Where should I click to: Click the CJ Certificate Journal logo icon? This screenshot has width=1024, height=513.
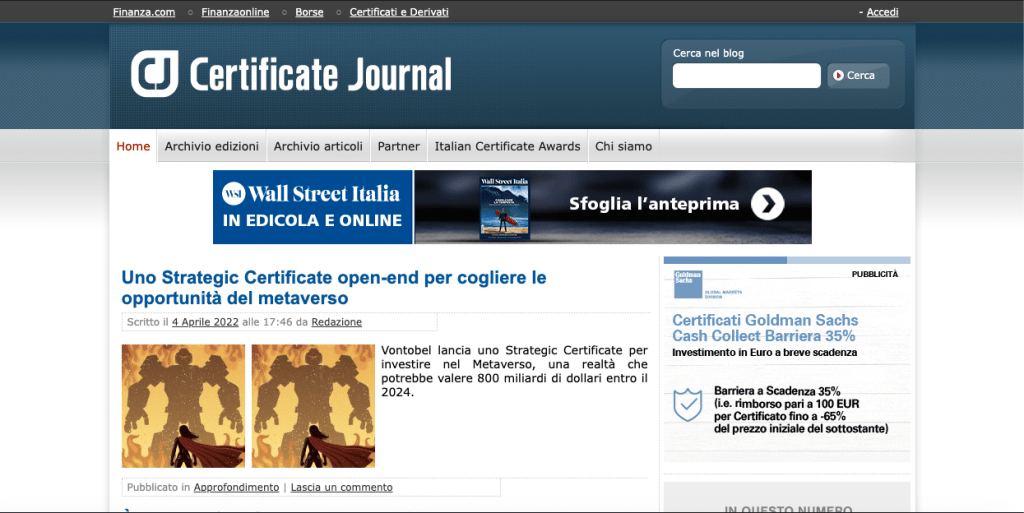coord(154,74)
